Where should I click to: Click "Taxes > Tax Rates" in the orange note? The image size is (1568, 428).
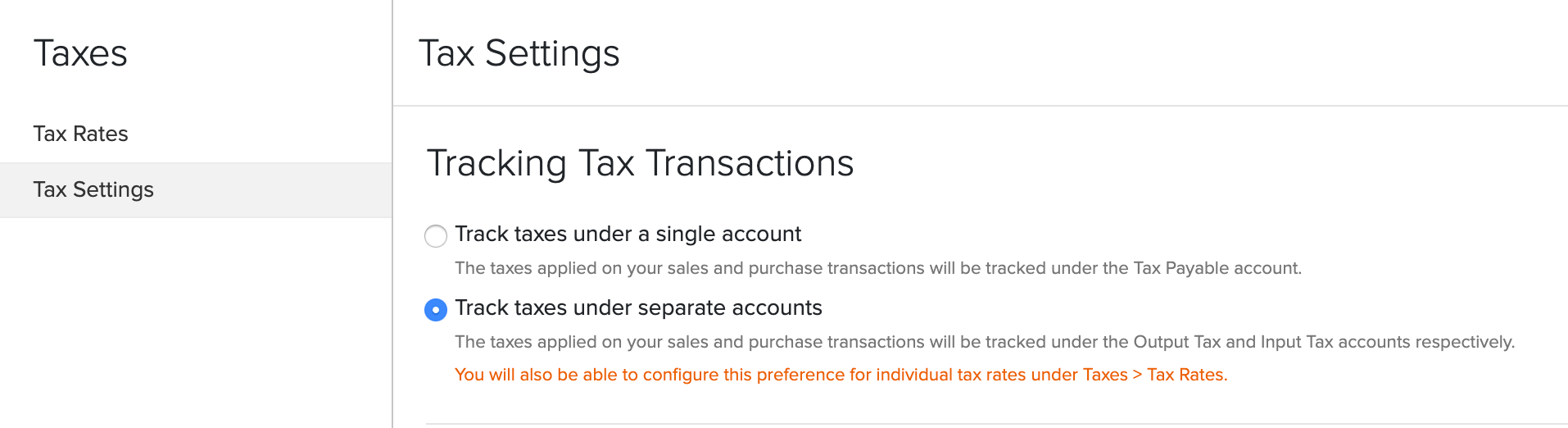(x=1153, y=375)
